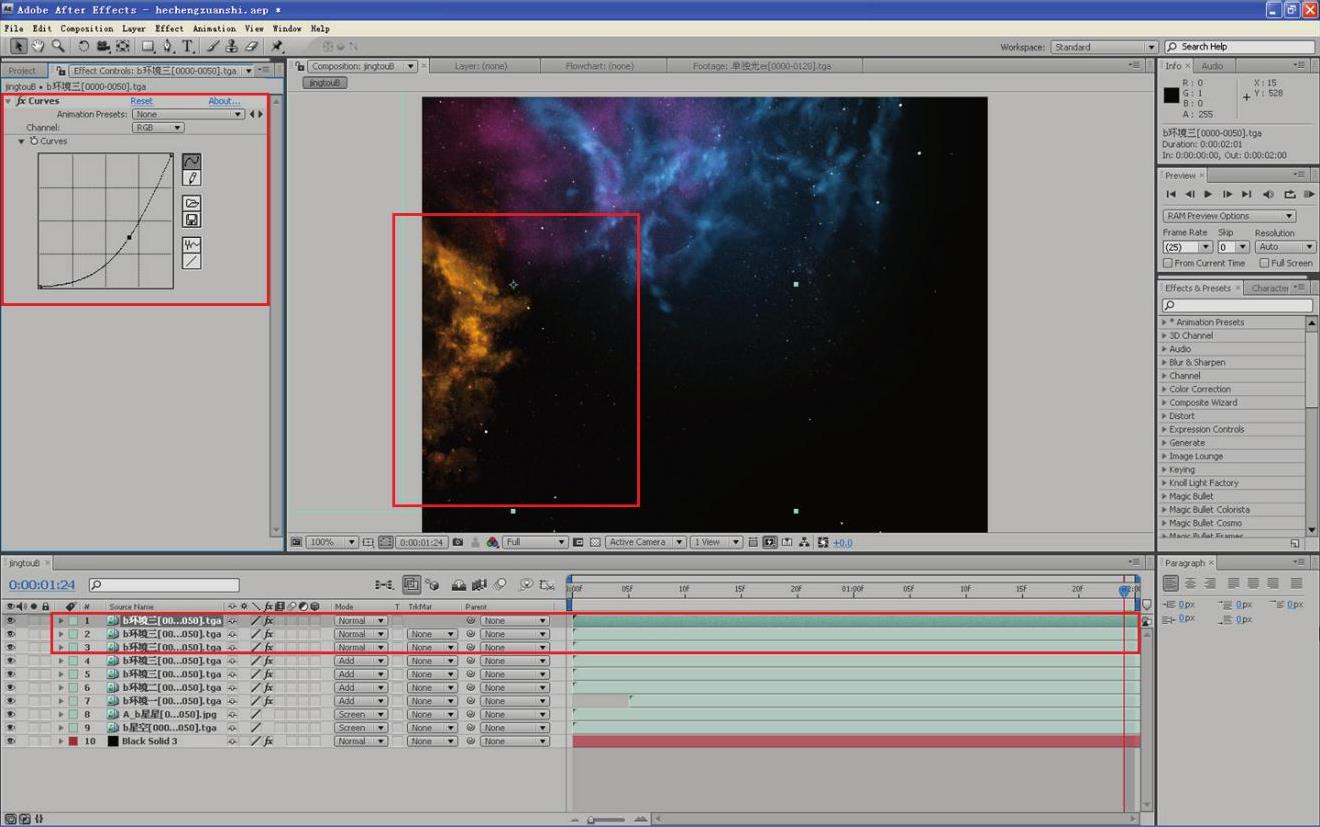Open the Effect menu
The image size is (1320, 827).
click(169, 28)
